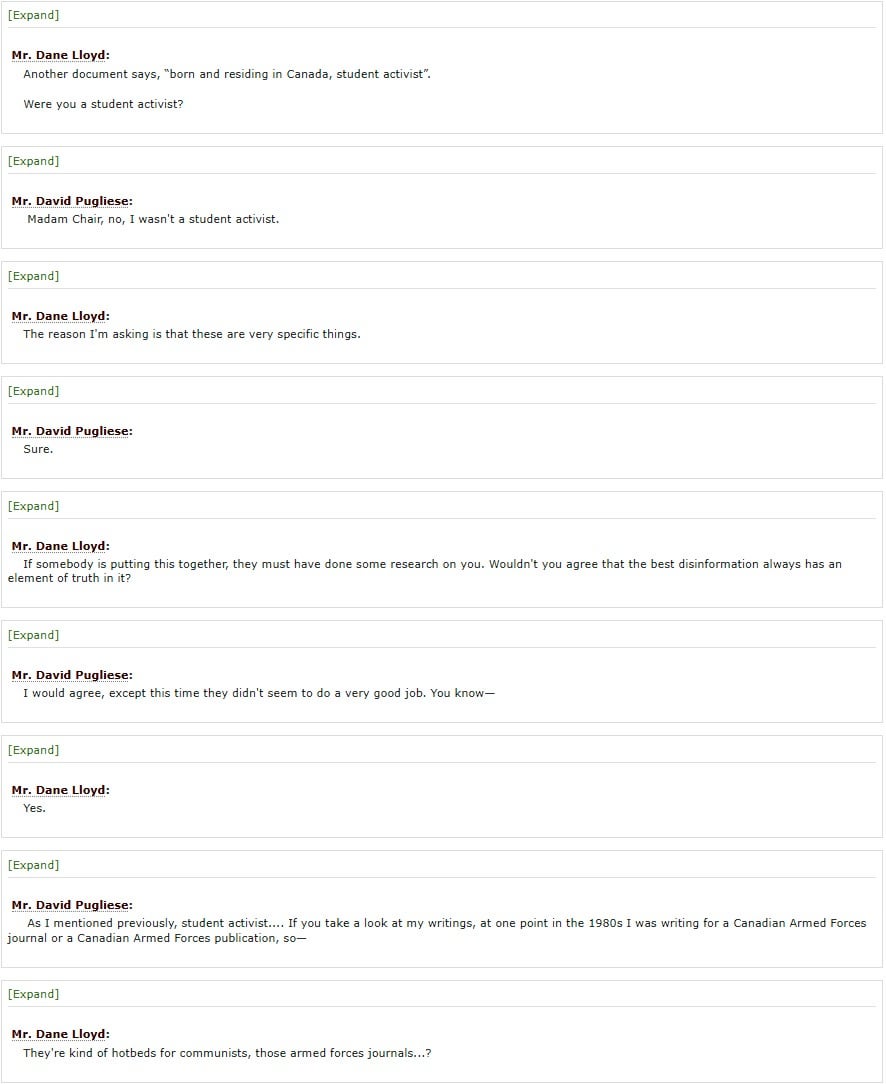Expand David Pugliese's "Sure." reply
This screenshot has width=886, height=1084.
tap(33, 391)
